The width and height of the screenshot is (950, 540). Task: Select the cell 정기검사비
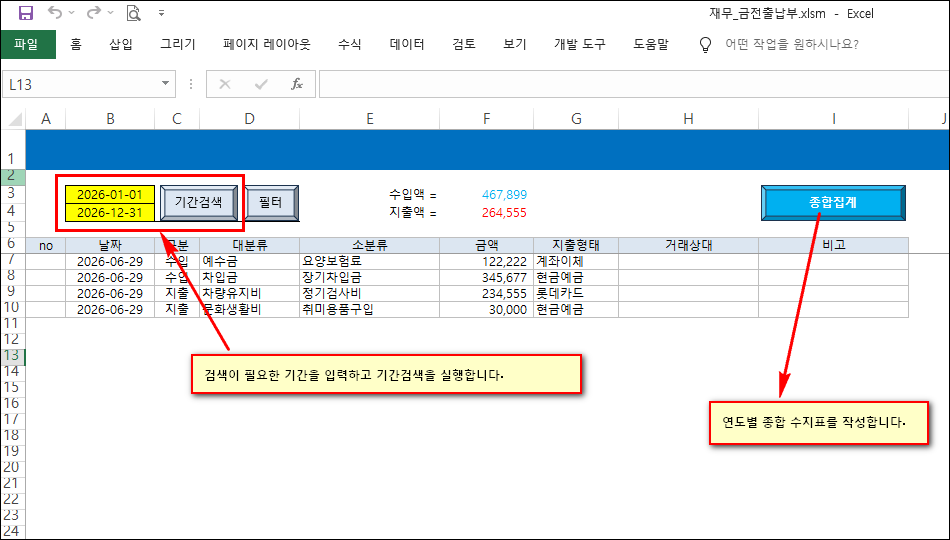370,293
